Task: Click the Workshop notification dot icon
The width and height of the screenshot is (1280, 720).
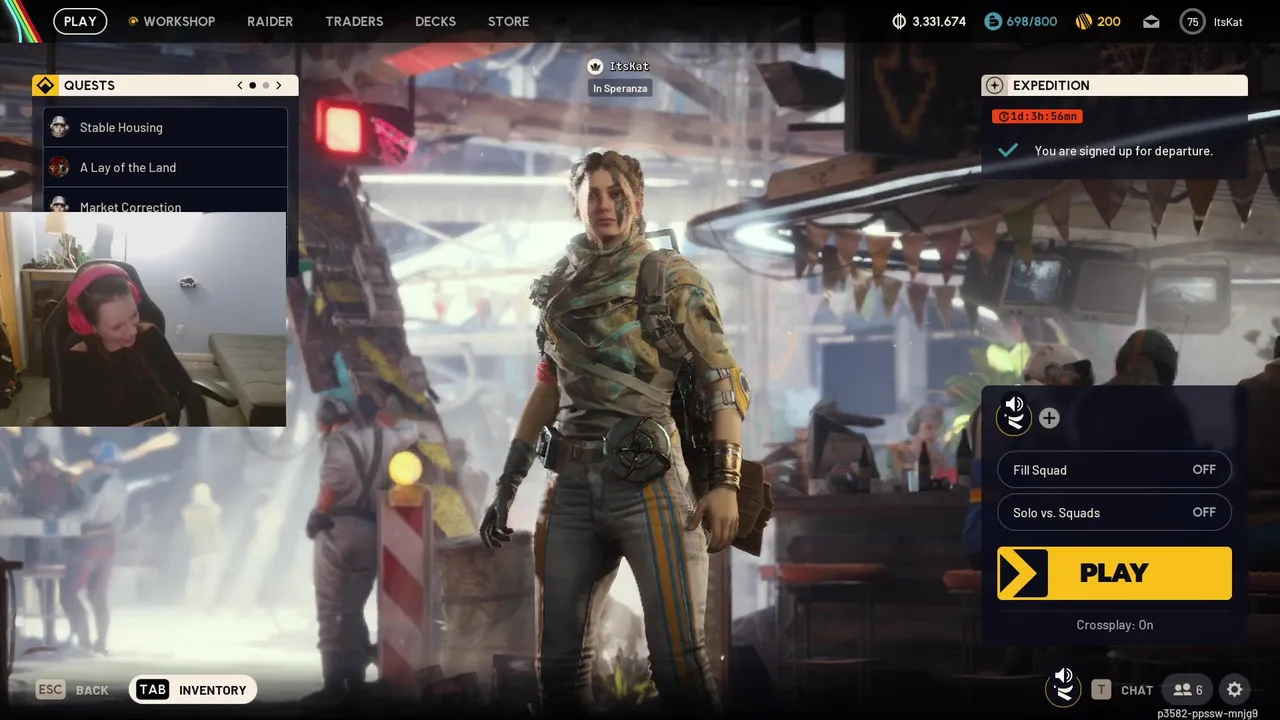Action: point(134,21)
